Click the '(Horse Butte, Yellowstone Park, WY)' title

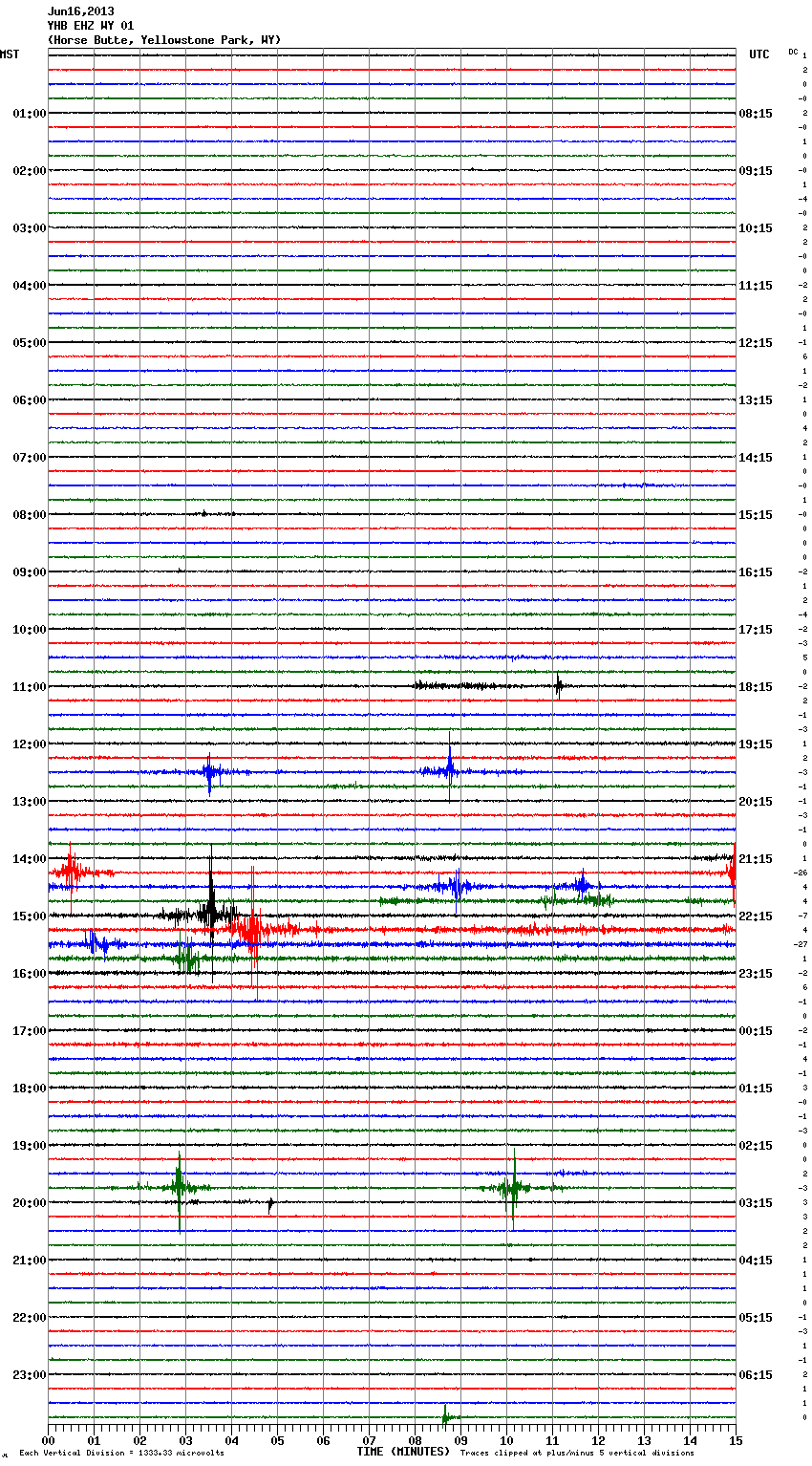pyautogui.click(x=164, y=40)
